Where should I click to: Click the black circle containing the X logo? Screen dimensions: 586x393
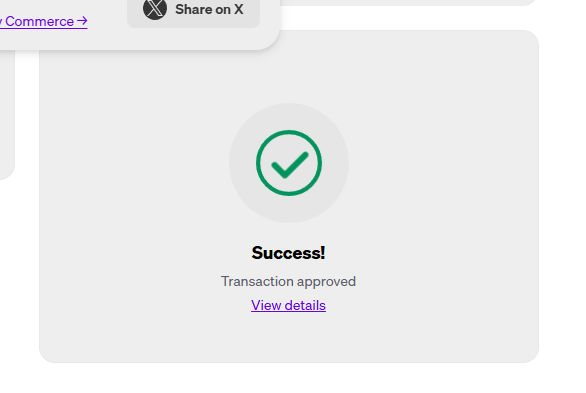click(x=155, y=9)
